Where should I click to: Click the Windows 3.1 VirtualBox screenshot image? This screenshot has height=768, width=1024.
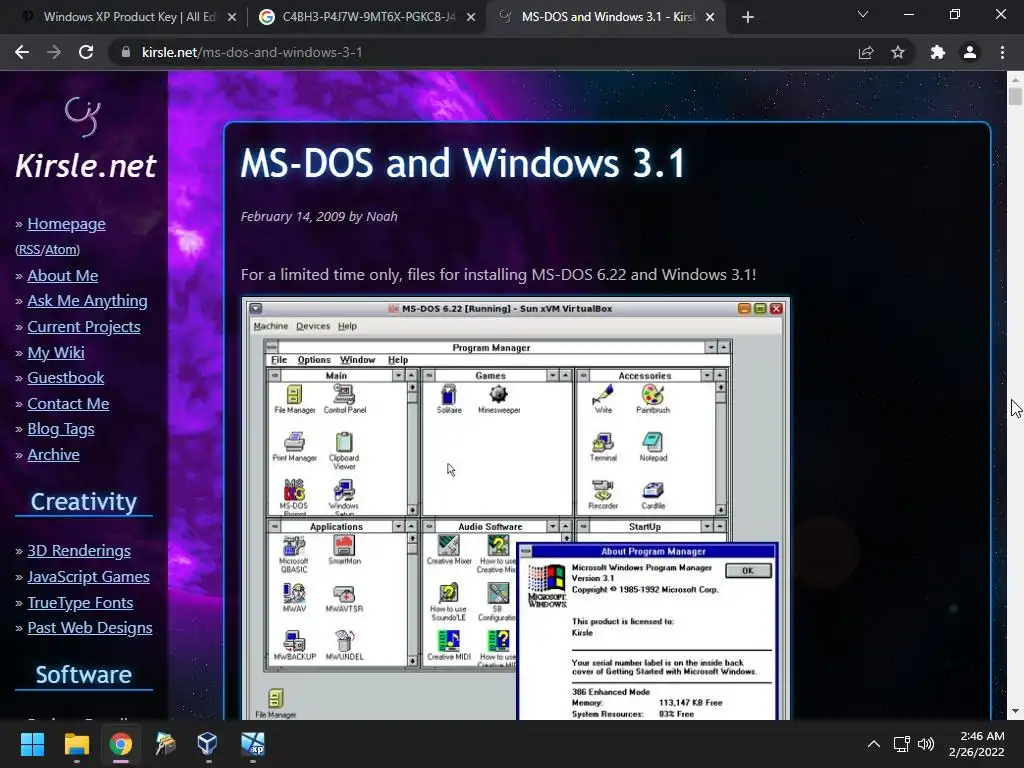tap(516, 509)
